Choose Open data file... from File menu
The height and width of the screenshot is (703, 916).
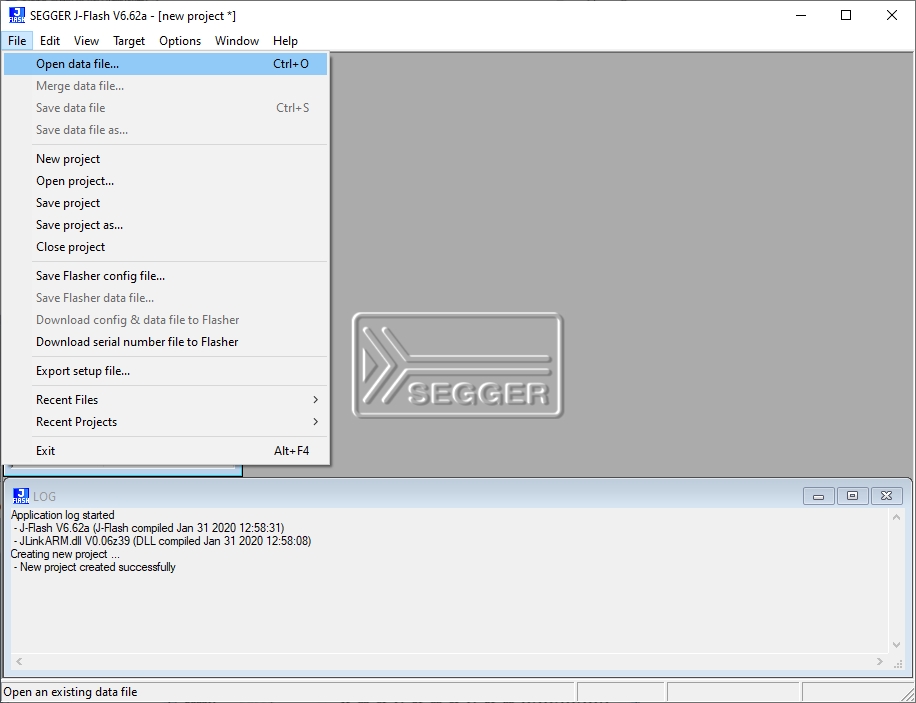(165, 64)
